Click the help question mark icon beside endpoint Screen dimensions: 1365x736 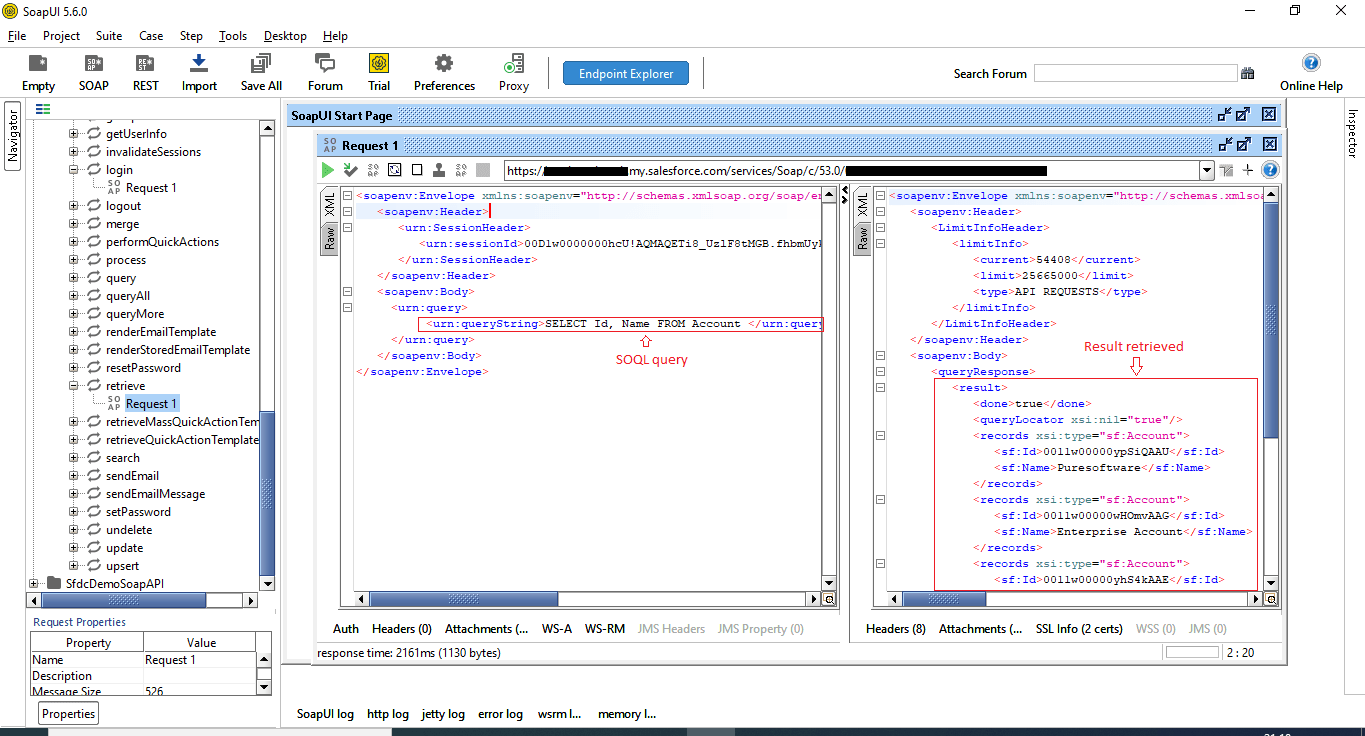tap(1270, 170)
